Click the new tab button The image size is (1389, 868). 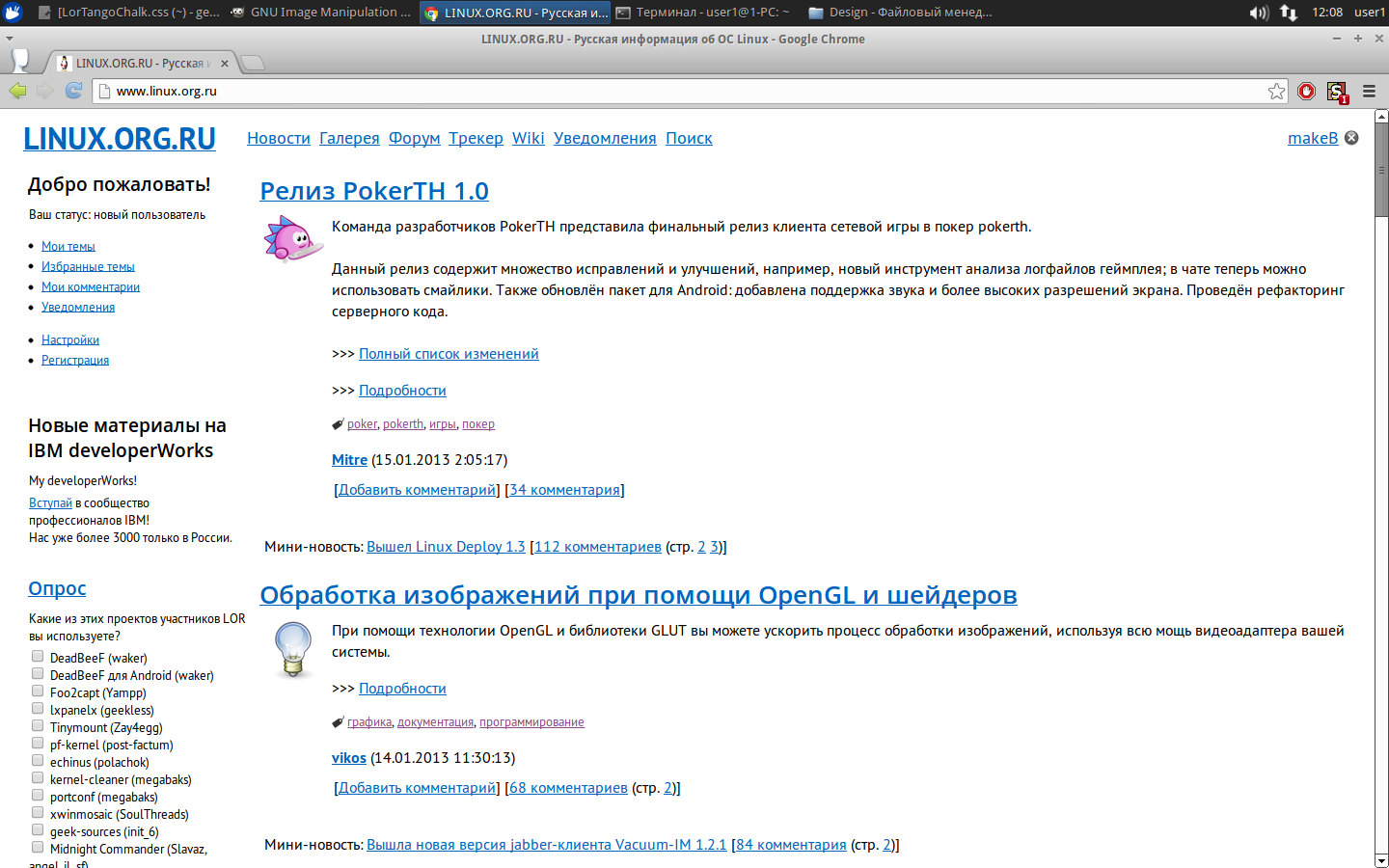(252, 63)
